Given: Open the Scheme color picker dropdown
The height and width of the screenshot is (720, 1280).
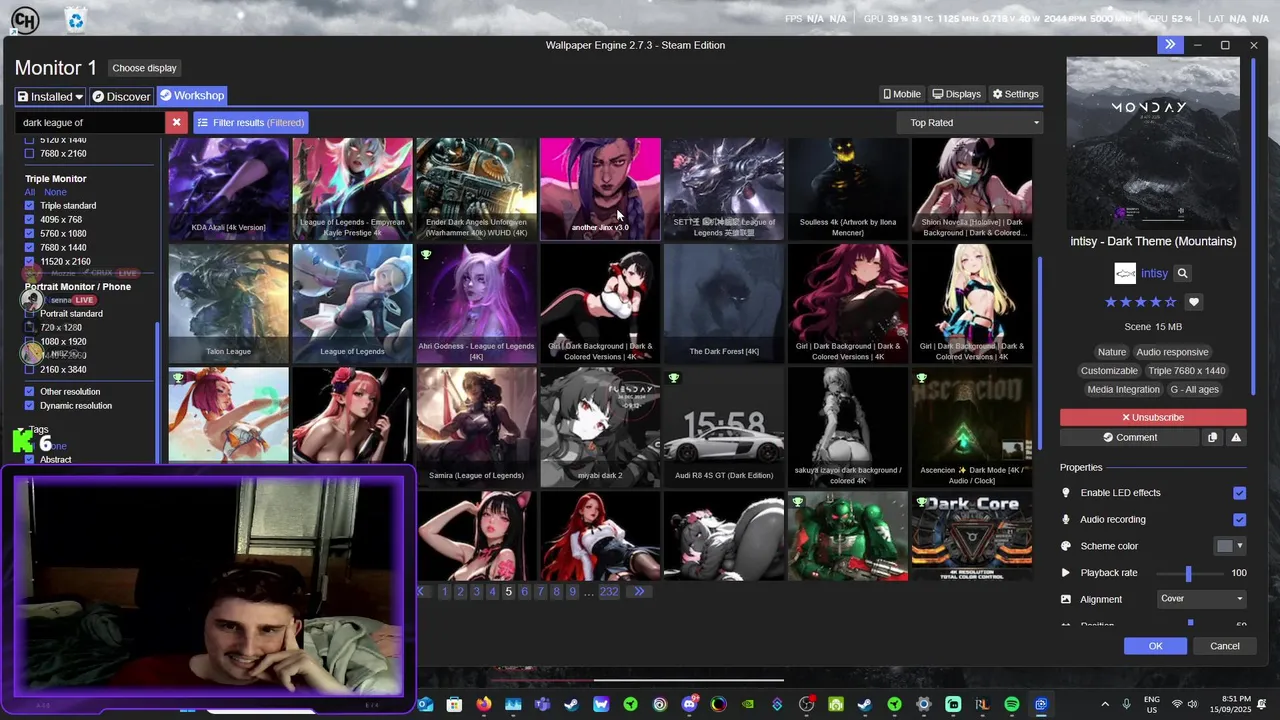Looking at the screenshot, I should tap(1229, 546).
